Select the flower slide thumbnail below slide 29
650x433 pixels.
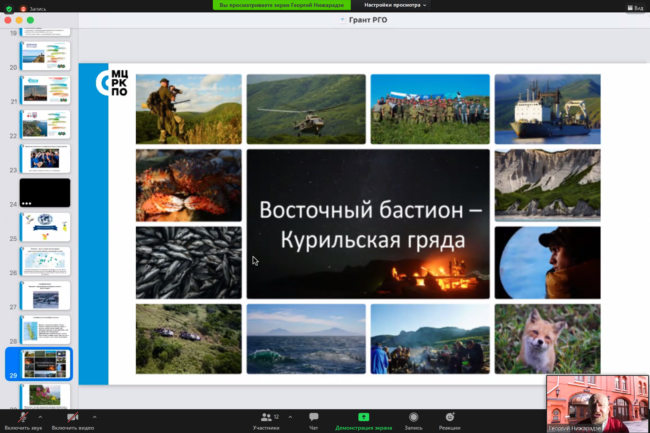[45, 396]
